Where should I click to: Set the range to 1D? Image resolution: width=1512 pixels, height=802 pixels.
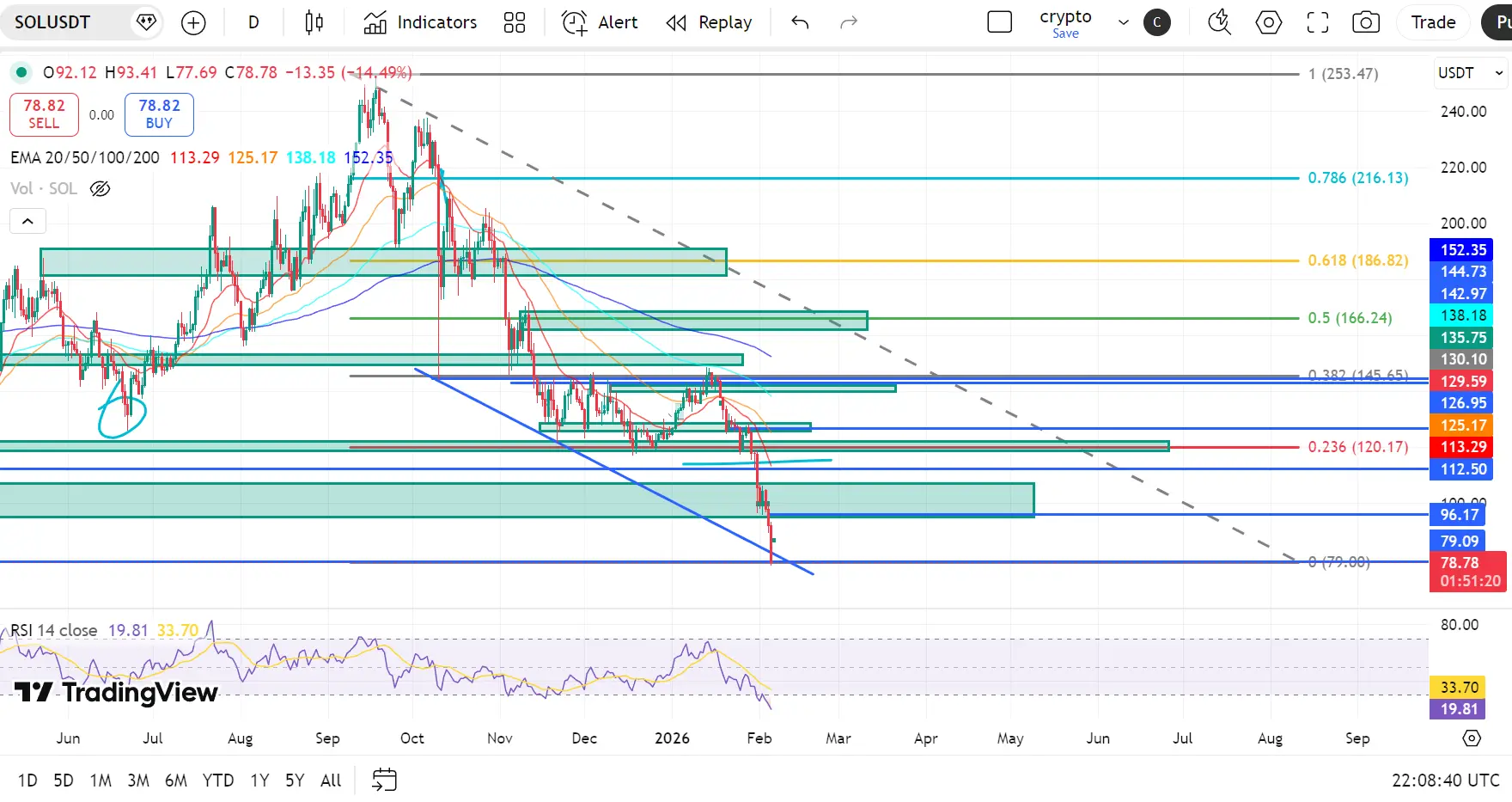click(x=27, y=781)
